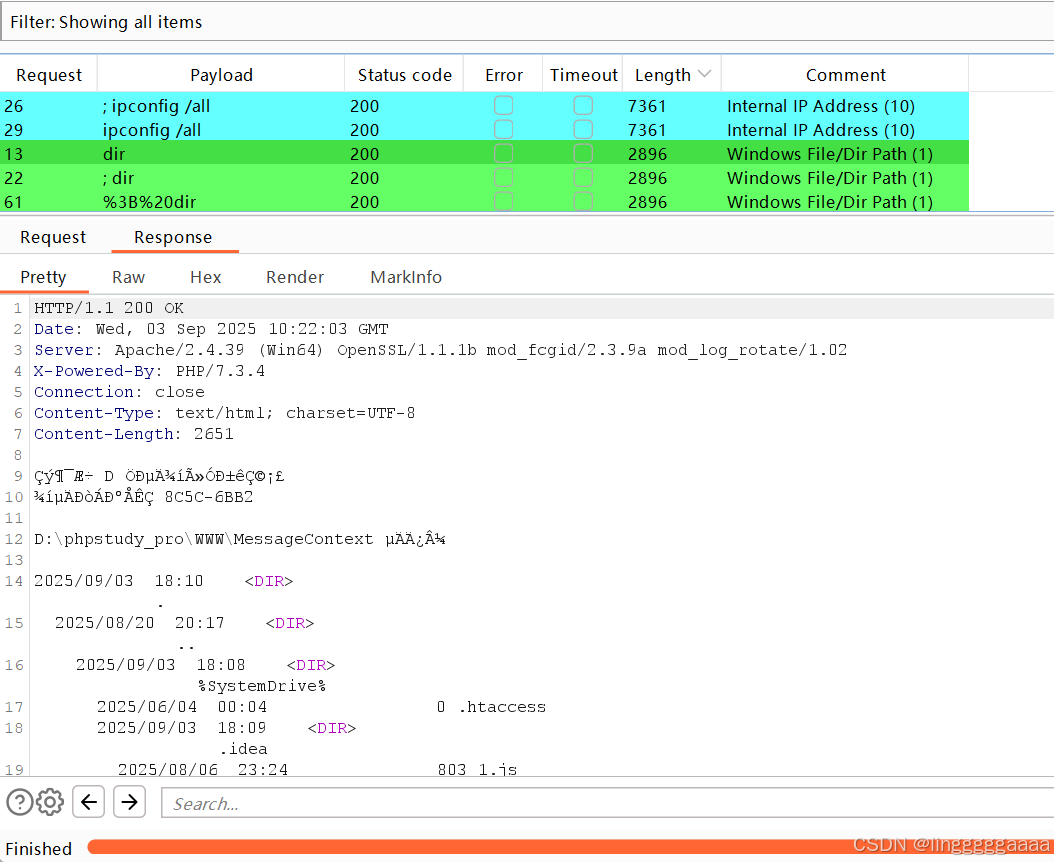This screenshot has height=862, width=1054.
Task: Toggle Timeout checkbox for request 13
Action: (x=583, y=154)
